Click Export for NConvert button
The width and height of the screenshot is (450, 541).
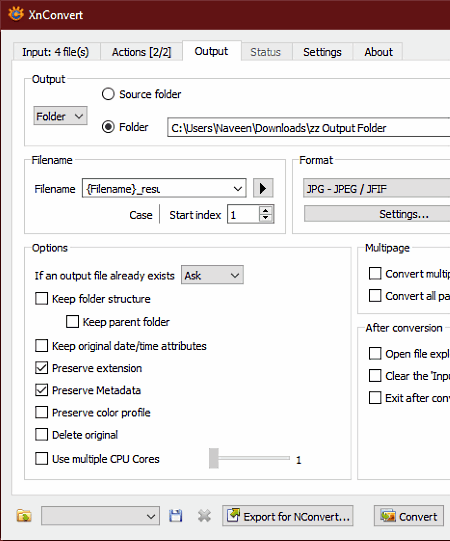coord(287,516)
